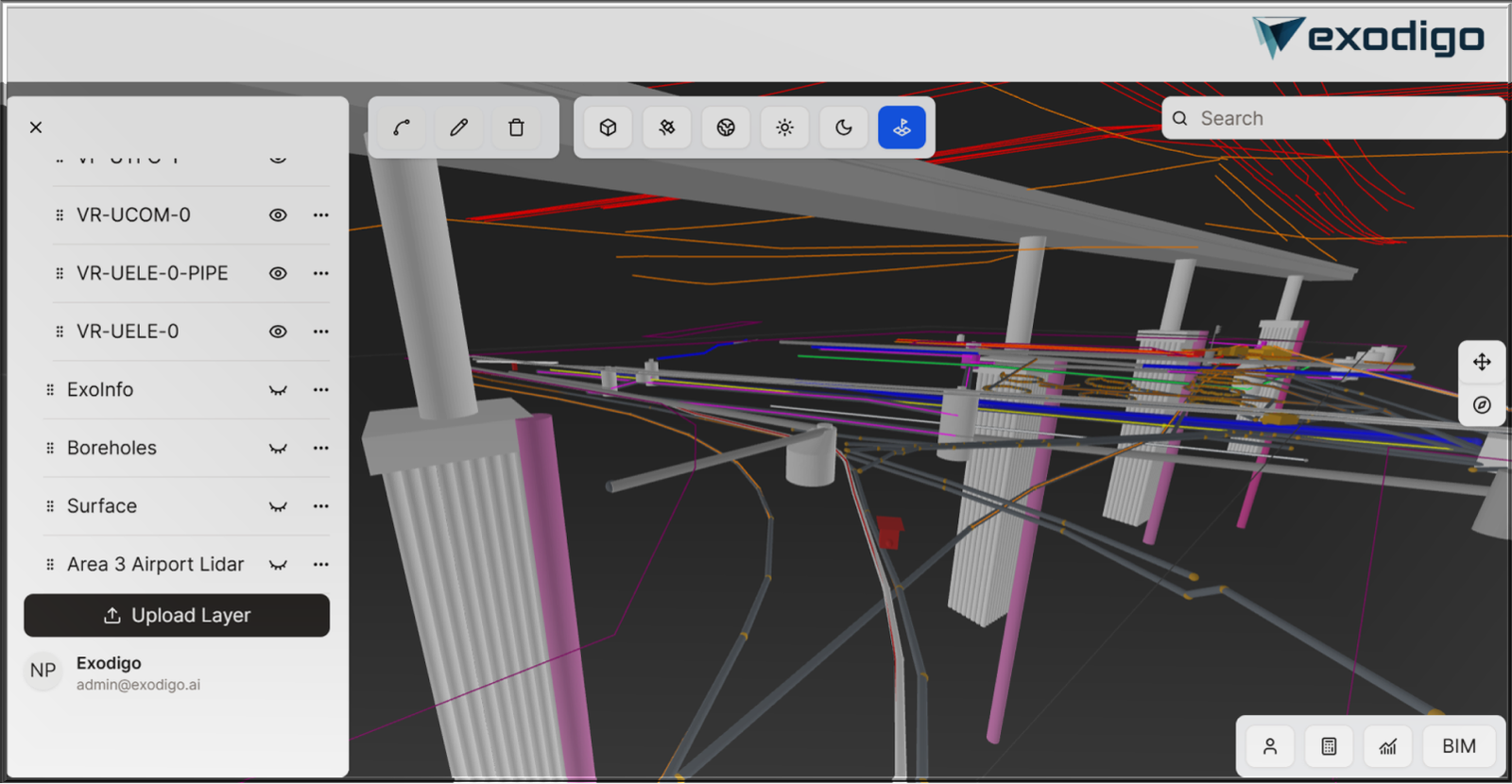This screenshot has height=784, width=1512.
Task: Enable the satellite imagery view
Action: click(667, 128)
